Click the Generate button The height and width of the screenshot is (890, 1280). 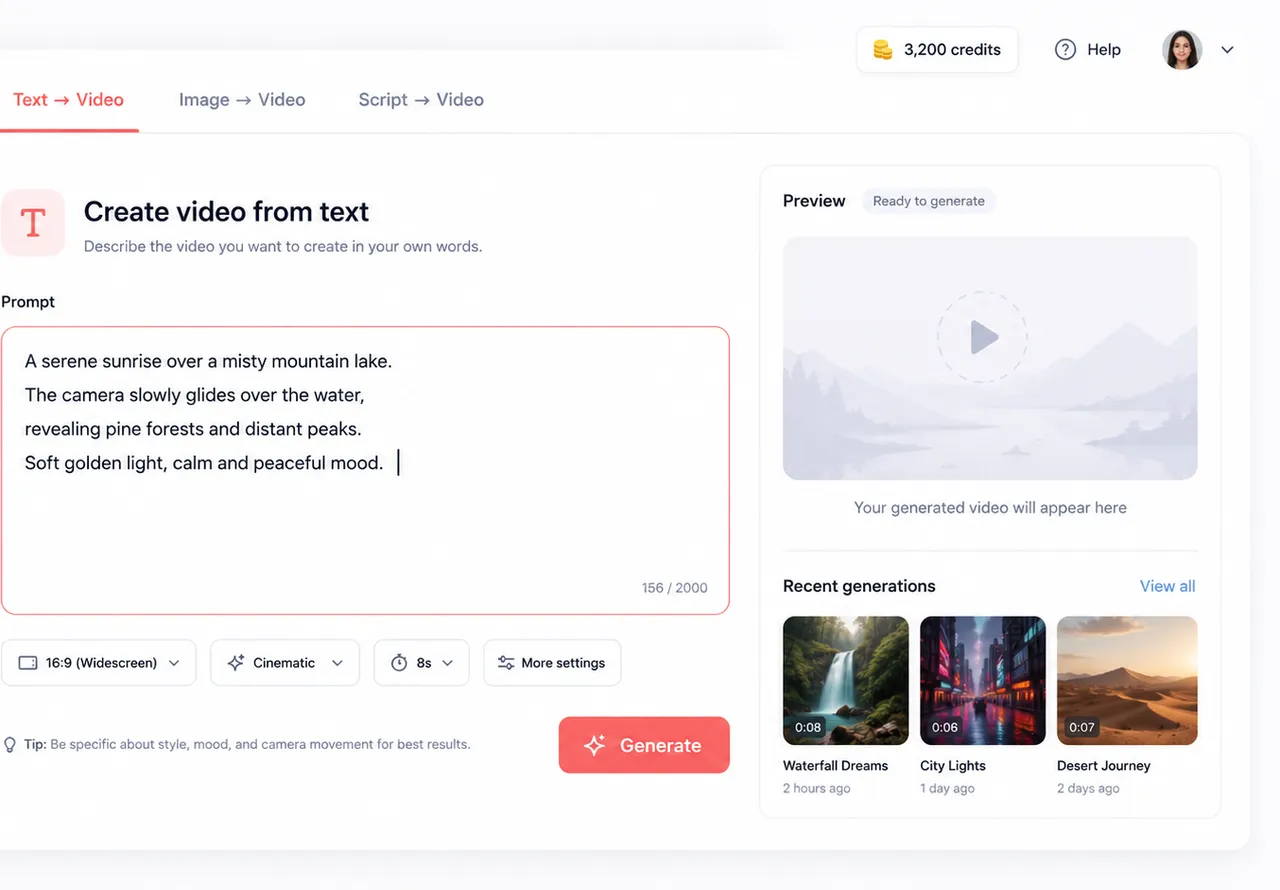click(644, 745)
